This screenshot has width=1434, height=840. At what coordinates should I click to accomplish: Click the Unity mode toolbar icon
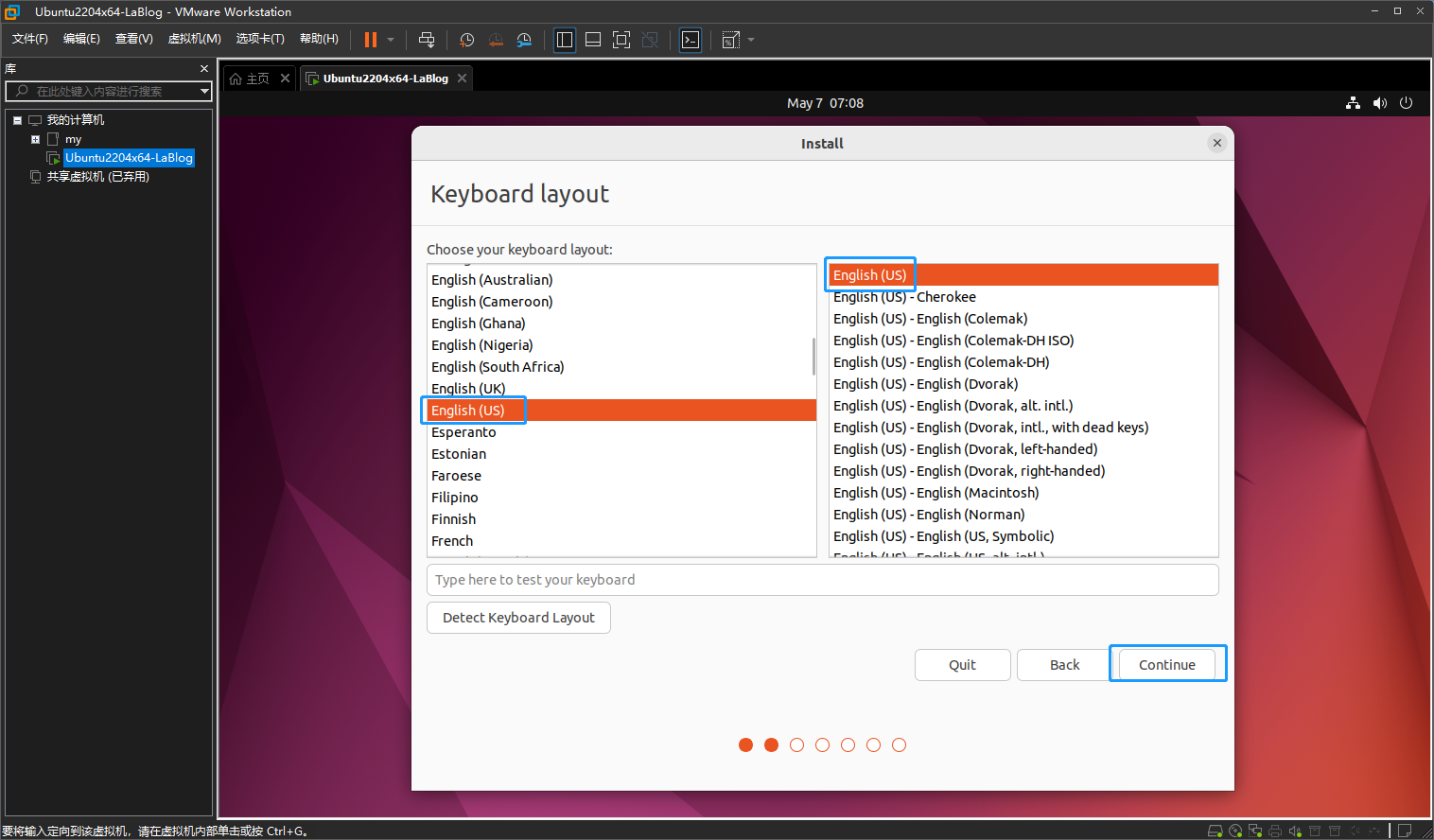coord(650,40)
